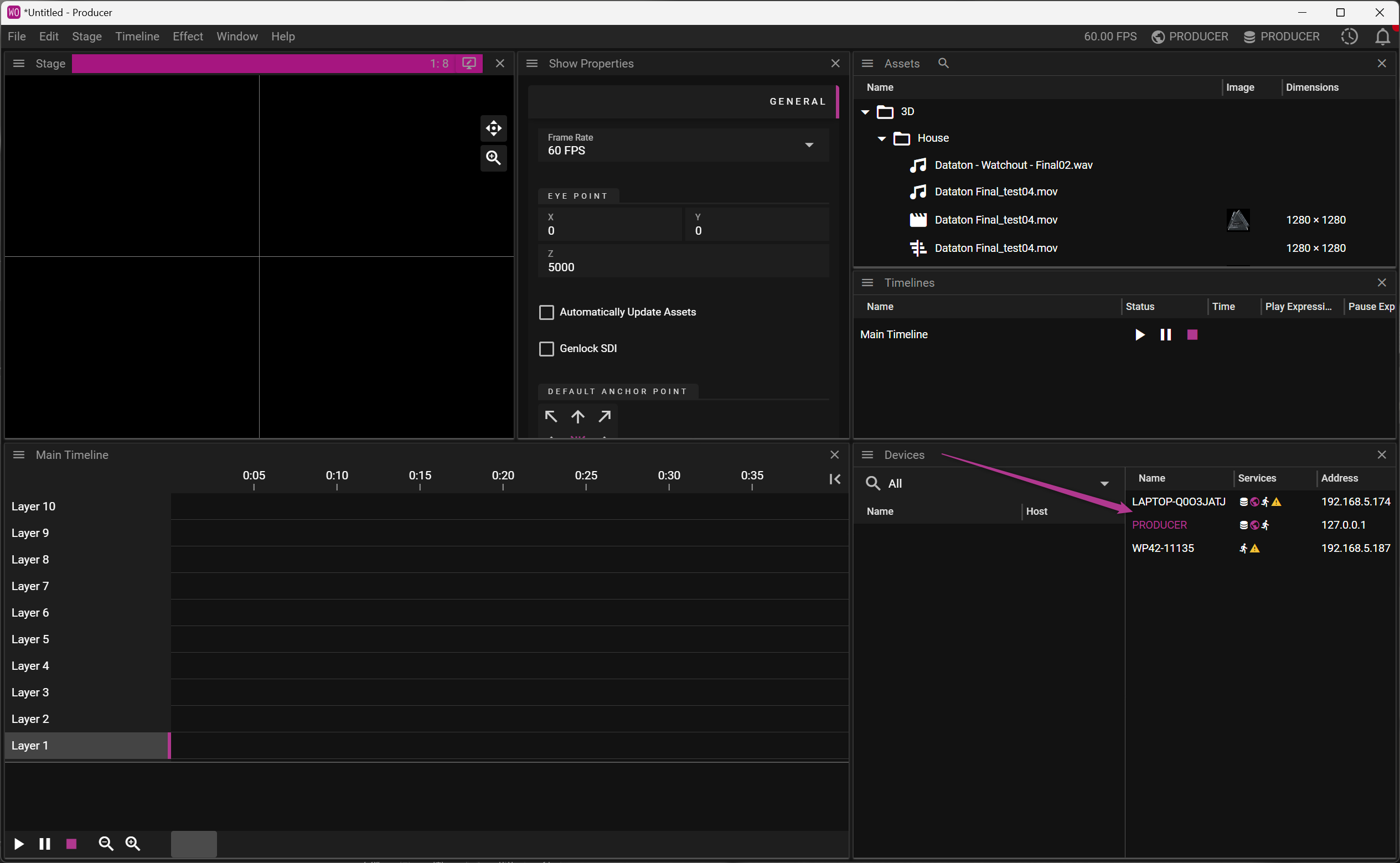
Task: Click the Eye Point Z field
Action: pos(683,261)
